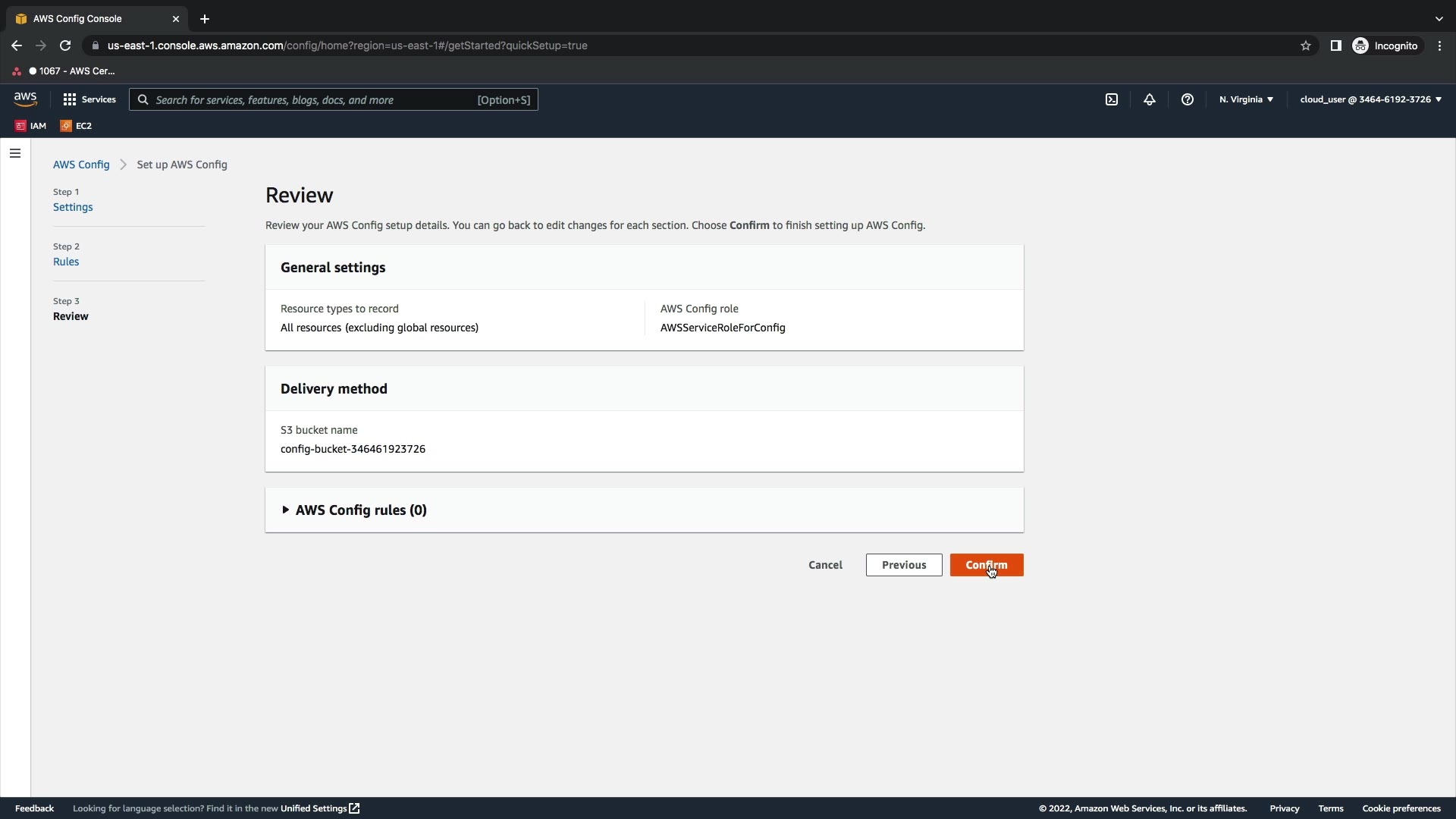
Task: Reload the browser page
Action: (65, 45)
